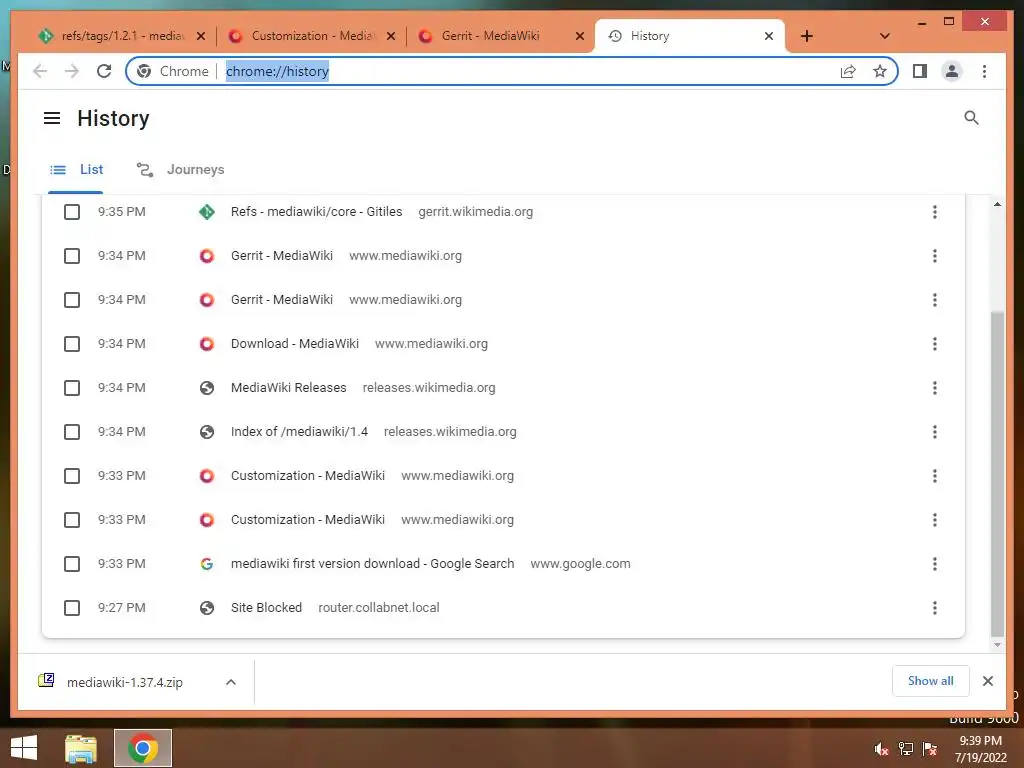Viewport: 1024px width, 768px height.
Task: Open the side panel
Action: [x=920, y=71]
